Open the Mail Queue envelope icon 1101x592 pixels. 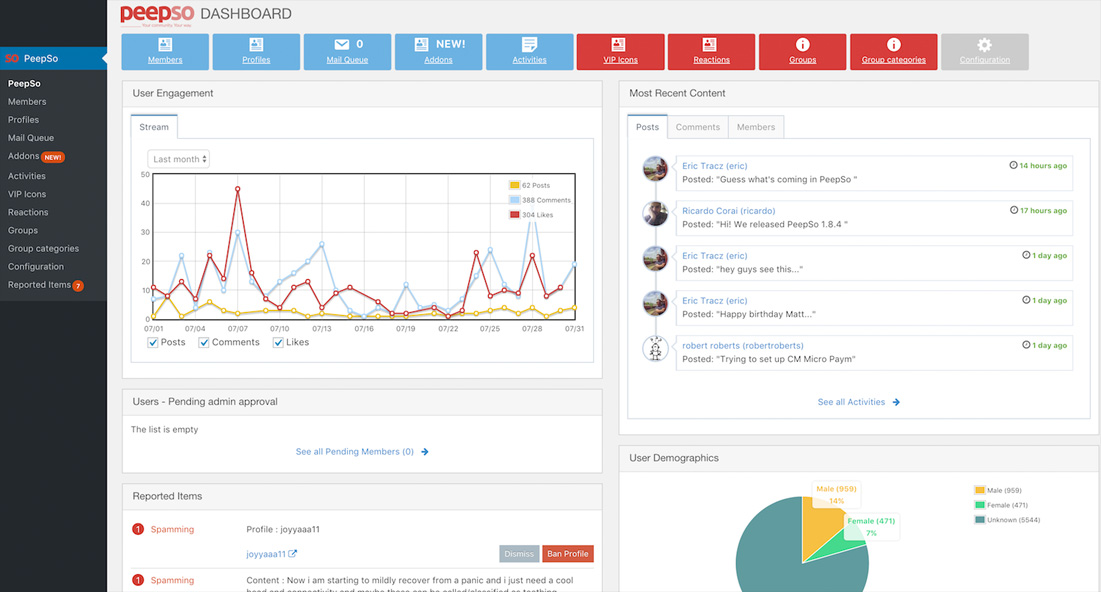(342, 44)
